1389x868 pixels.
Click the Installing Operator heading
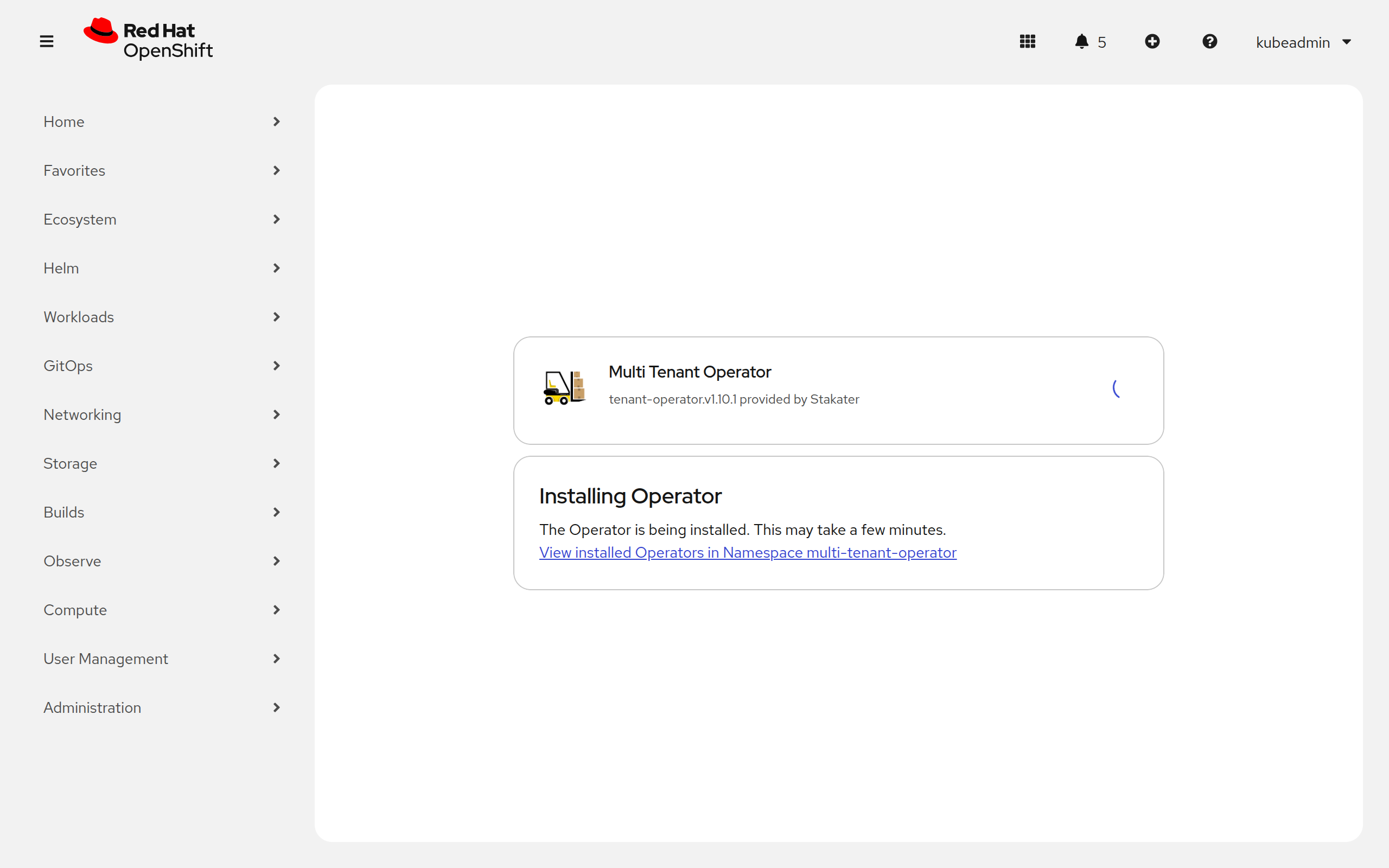pos(630,496)
